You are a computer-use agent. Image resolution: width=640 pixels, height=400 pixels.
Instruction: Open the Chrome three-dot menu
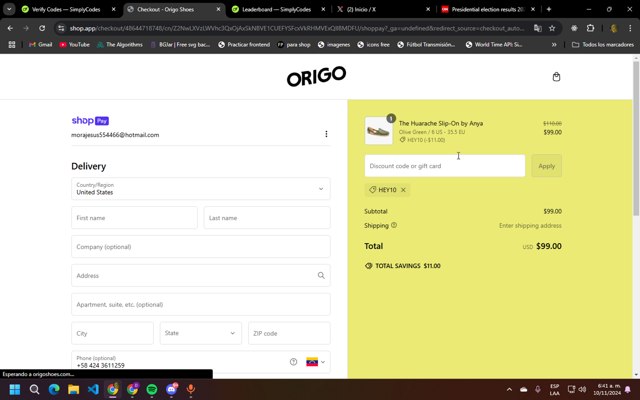630,28
